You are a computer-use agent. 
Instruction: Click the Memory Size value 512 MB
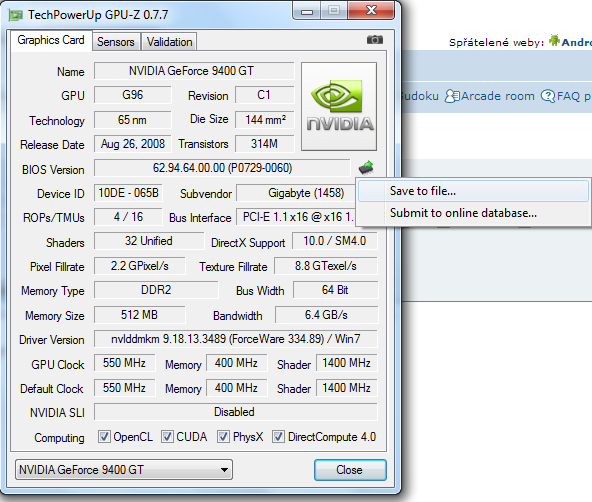tap(140, 315)
